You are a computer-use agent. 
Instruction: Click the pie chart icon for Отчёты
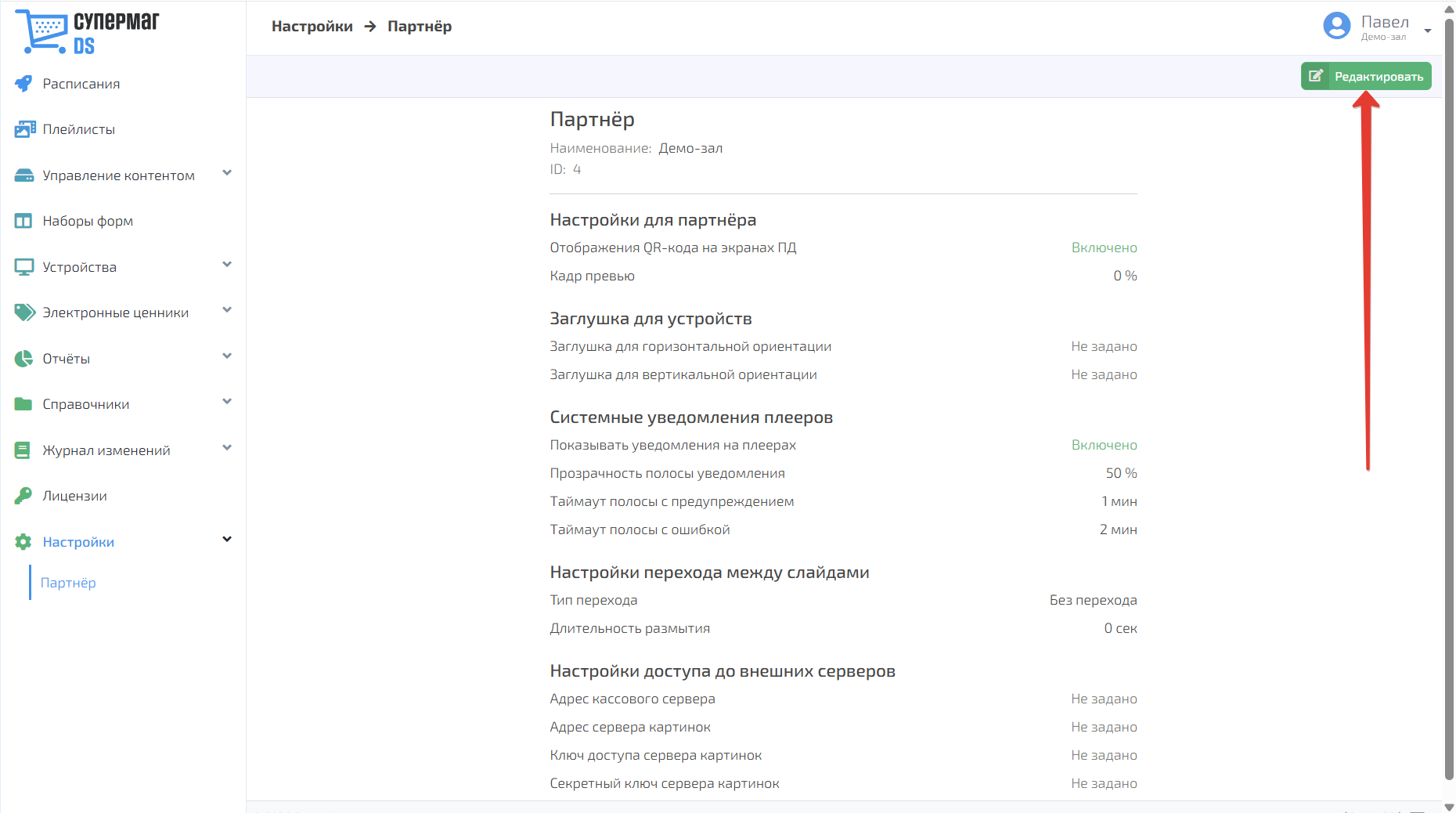click(x=23, y=359)
